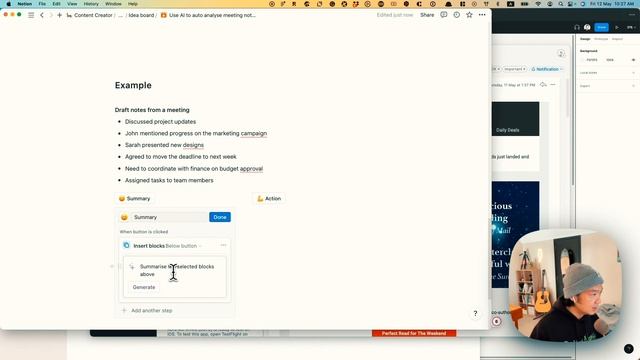
Task: Open the Apple menu
Action: [9, 4]
